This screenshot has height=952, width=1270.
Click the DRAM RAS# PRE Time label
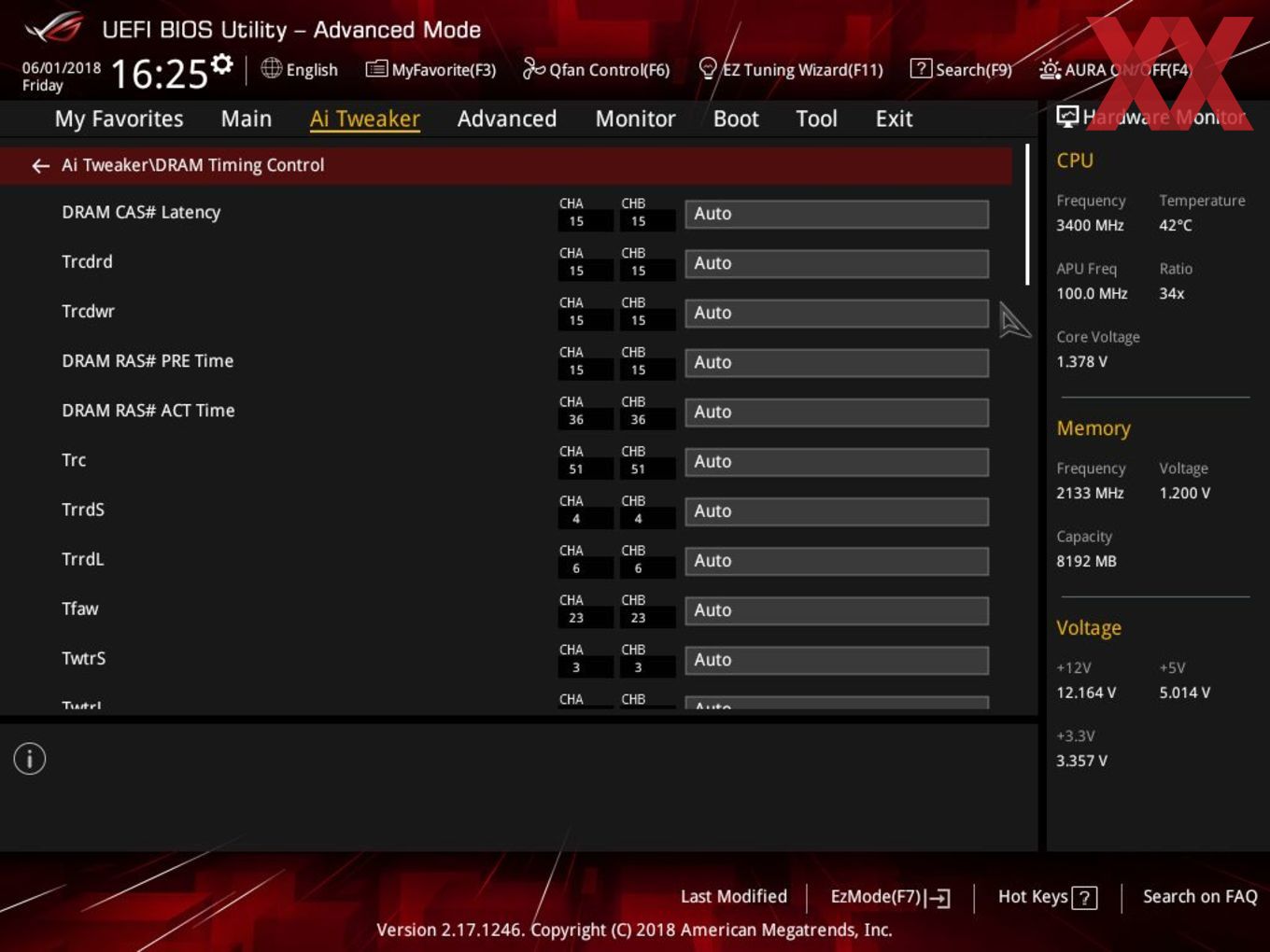[x=148, y=361]
